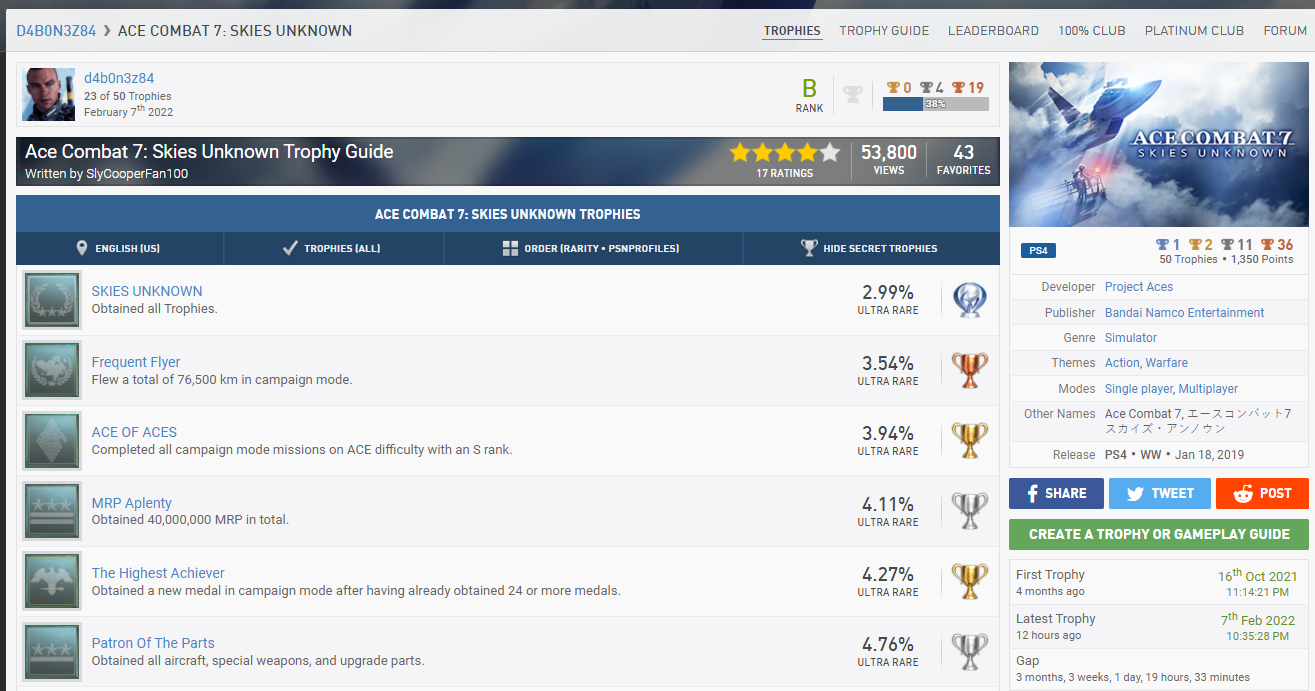1315x691 pixels.
Task: Open the Project Aces developer link
Action: point(1139,287)
